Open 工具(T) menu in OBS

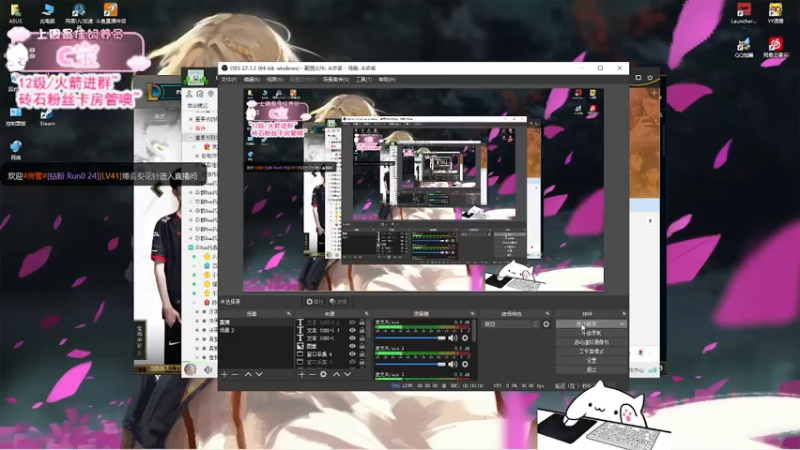(364, 80)
